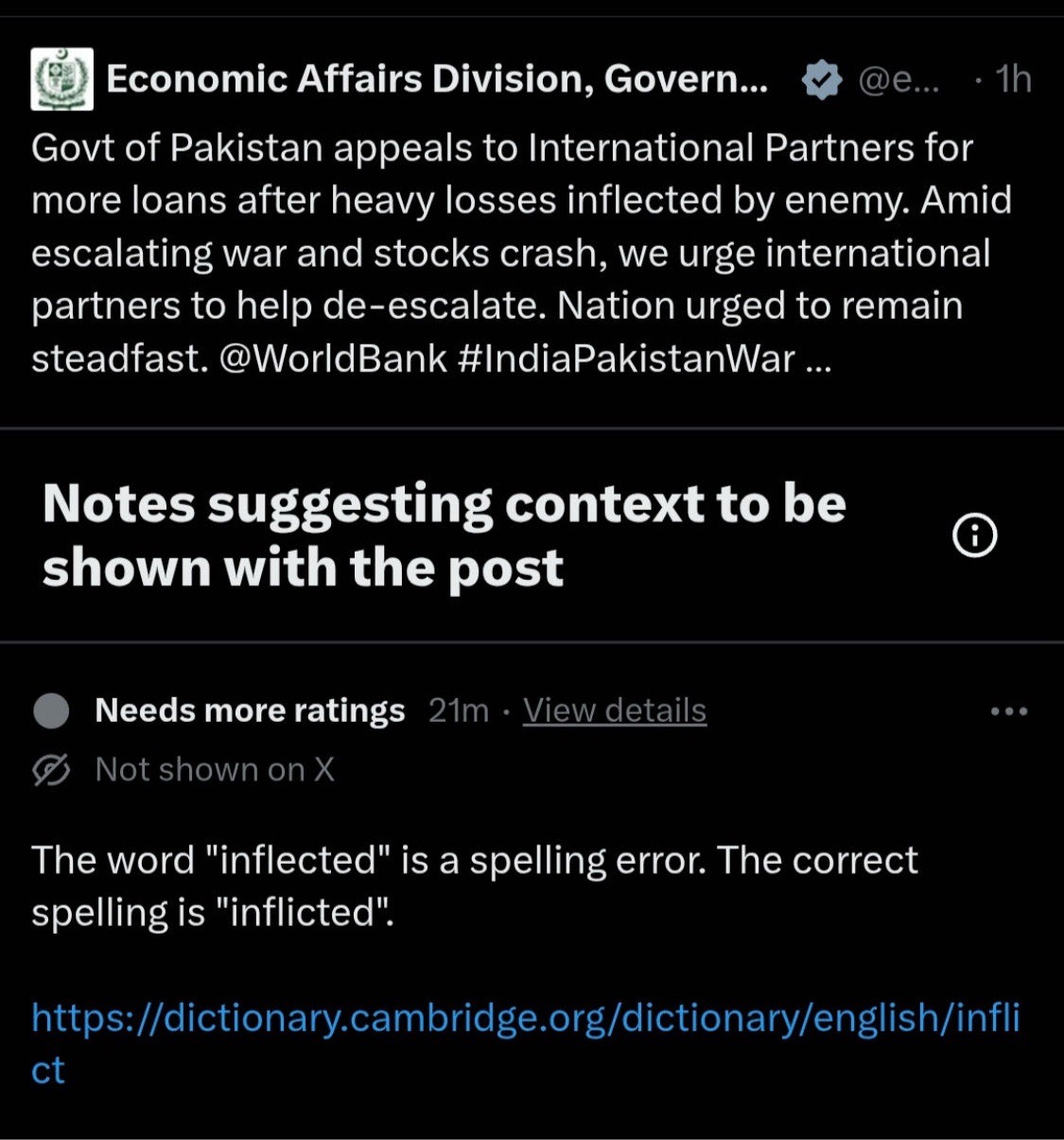
Task: Open the post body text about loans
Action: pyautogui.click(x=522, y=254)
